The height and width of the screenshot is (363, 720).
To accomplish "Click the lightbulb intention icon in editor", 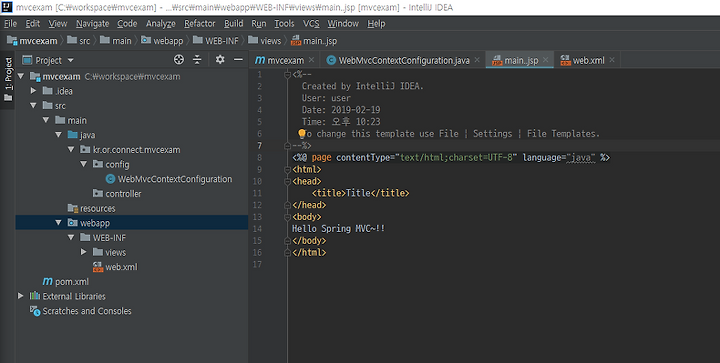I will click(302, 134).
